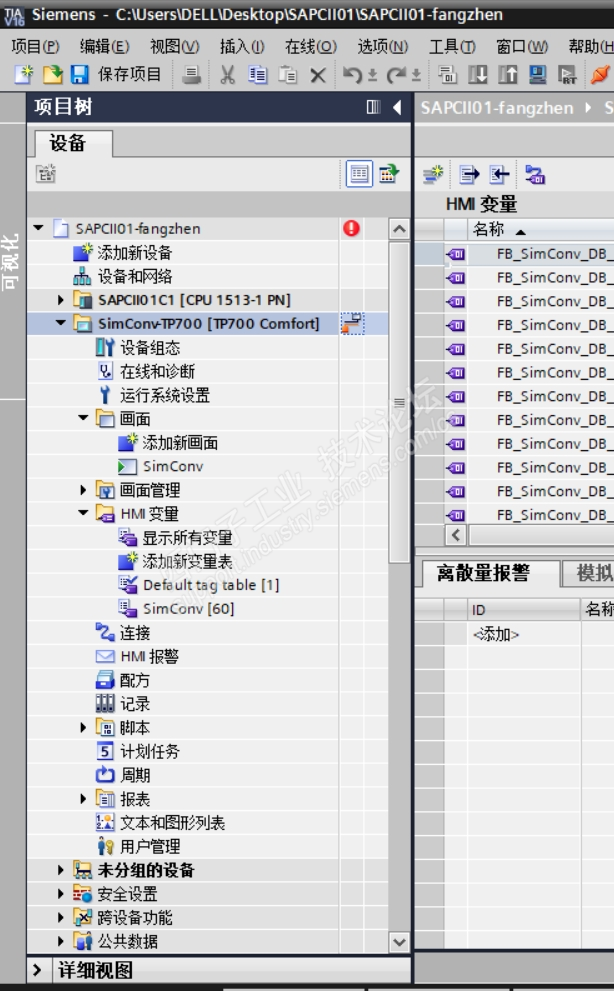This screenshot has width=614, height=991.
Task: Click the export tags icon
Action: [469, 174]
